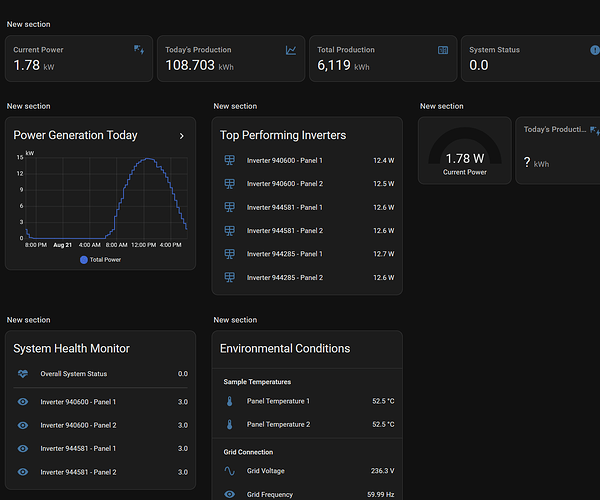Click the heart pulse icon beside Overall System Status
Image resolution: width=600 pixels, height=500 pixels.
pyautogui.click(x=23, y=374)
